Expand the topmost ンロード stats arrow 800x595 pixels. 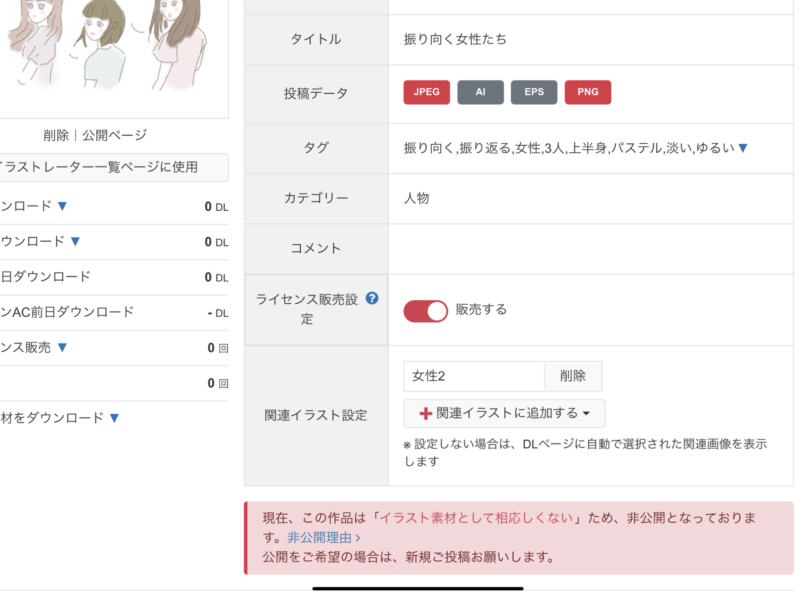62,206
